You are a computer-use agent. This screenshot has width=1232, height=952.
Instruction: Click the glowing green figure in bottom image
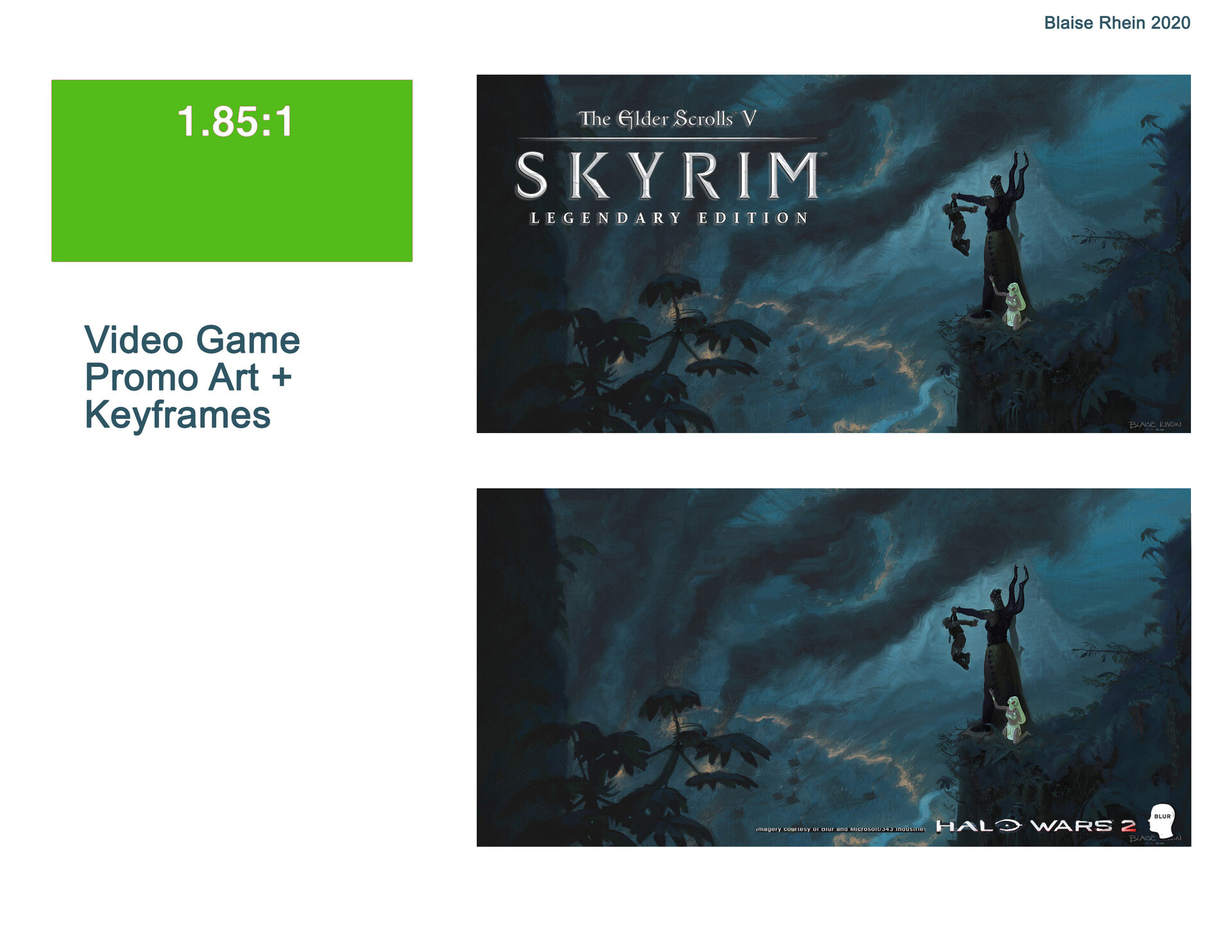click(x=1013, y=718)
